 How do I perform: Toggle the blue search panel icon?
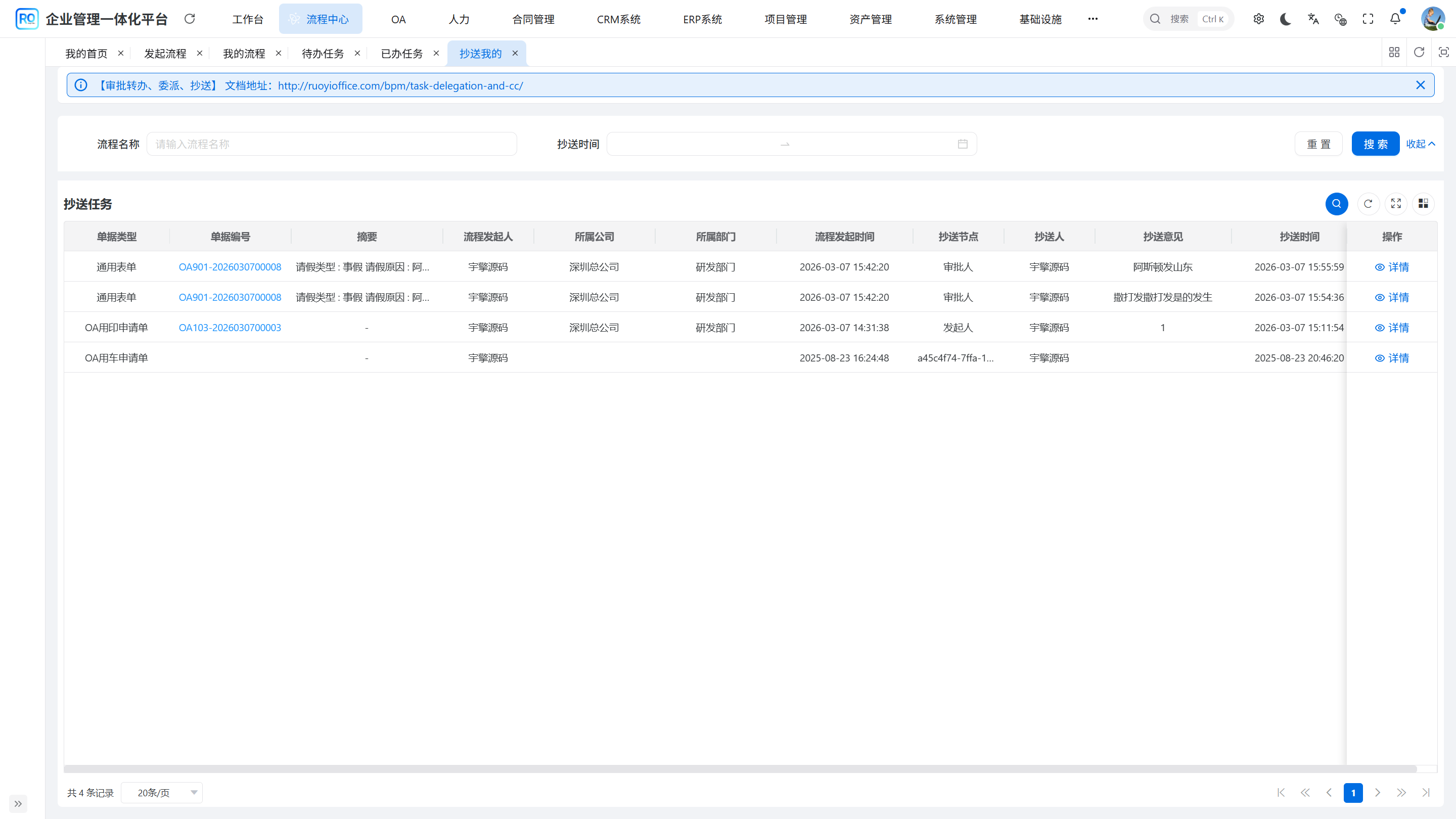1336,203
